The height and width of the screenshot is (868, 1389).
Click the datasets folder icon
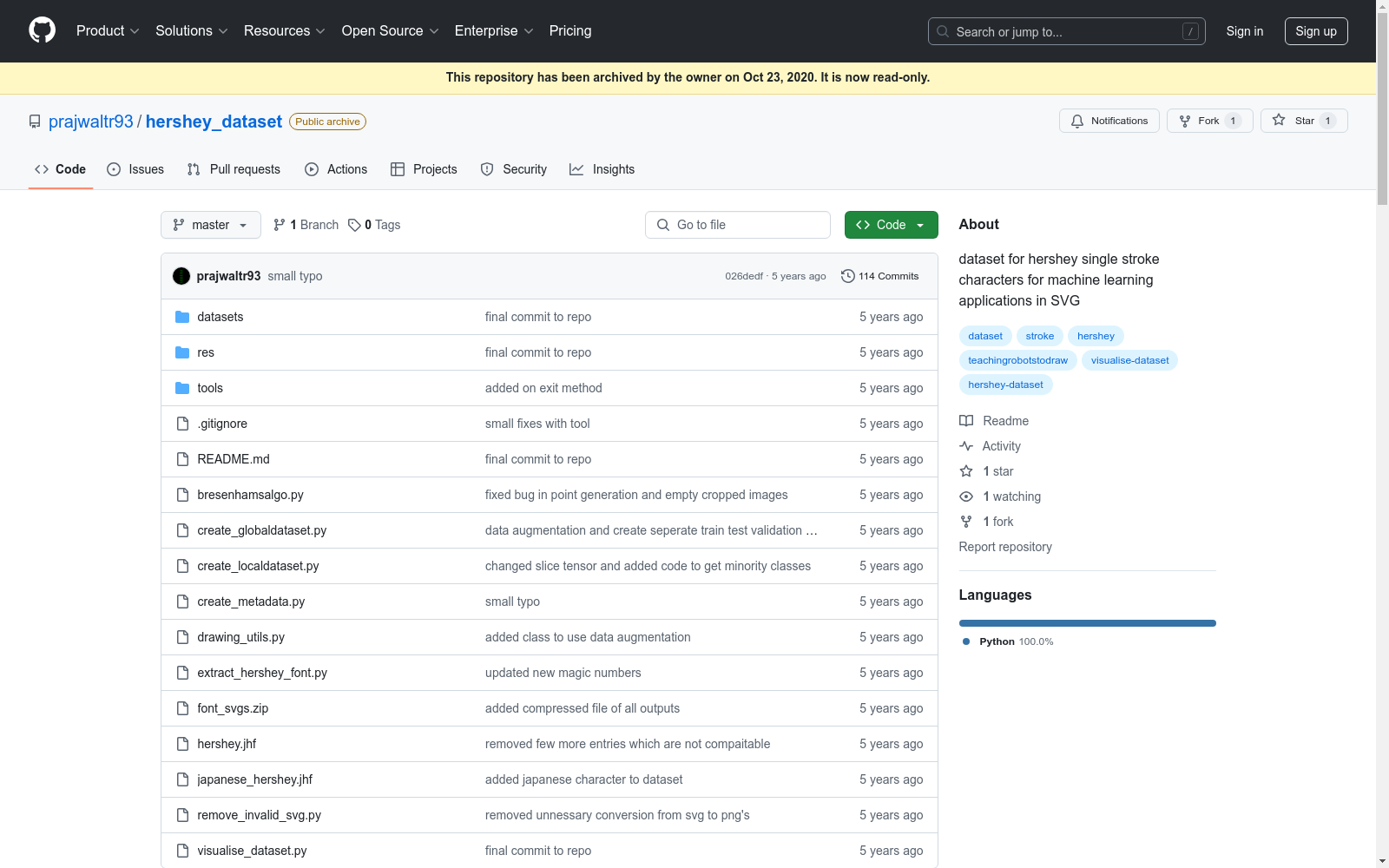[x=182, y=317]
